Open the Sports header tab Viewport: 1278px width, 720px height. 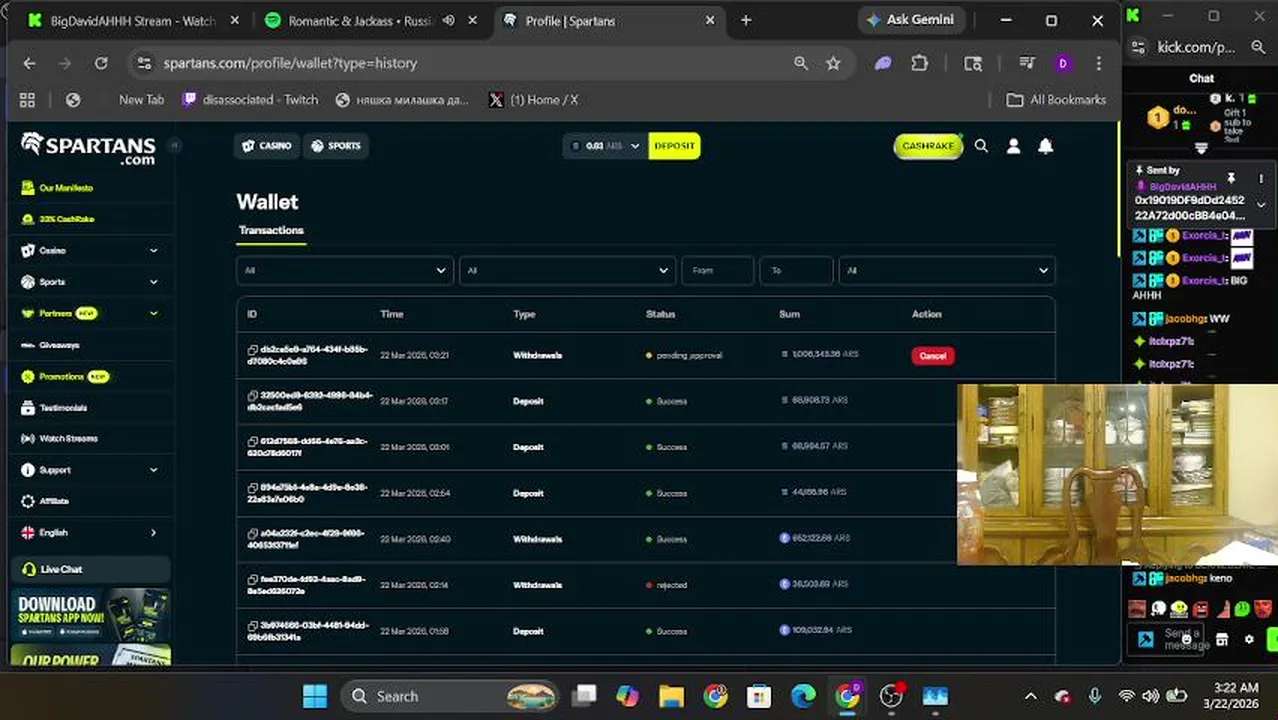coord(336,146)
